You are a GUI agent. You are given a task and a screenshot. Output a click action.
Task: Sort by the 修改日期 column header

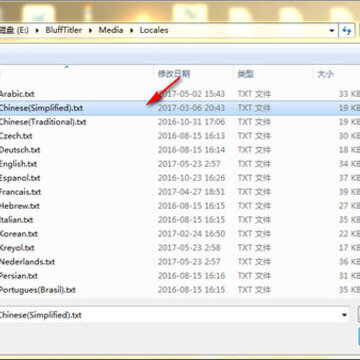click(174, 74)
